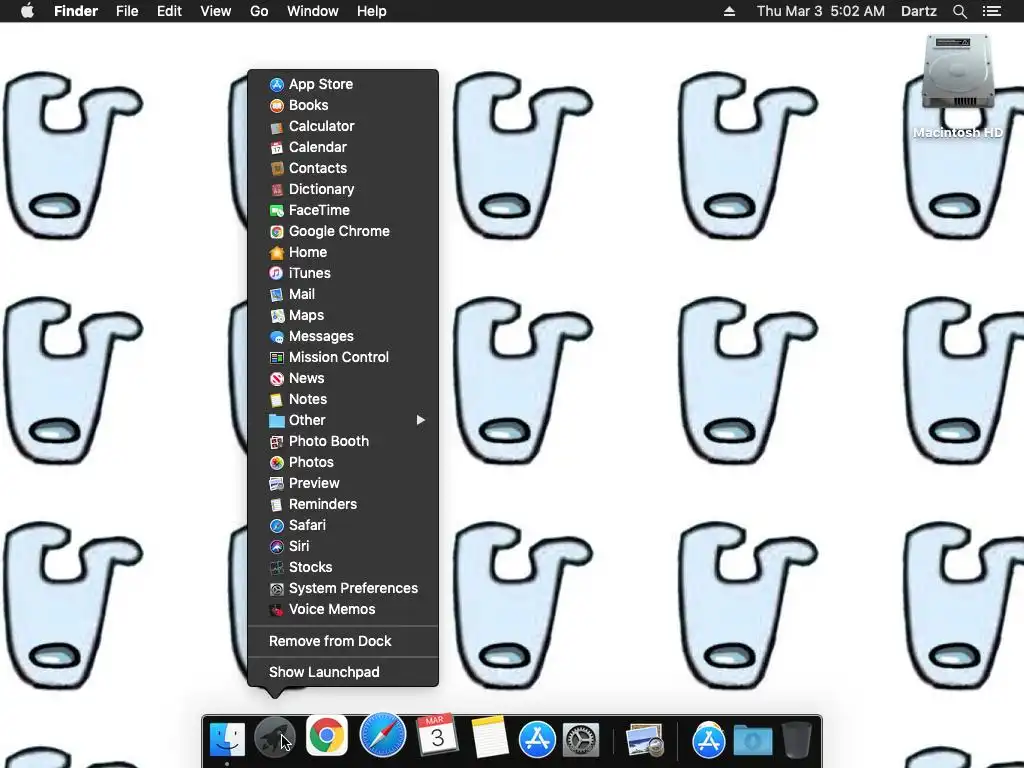Open Safari compass icon in Dock
1024x768 pixels.
(383, 735)
